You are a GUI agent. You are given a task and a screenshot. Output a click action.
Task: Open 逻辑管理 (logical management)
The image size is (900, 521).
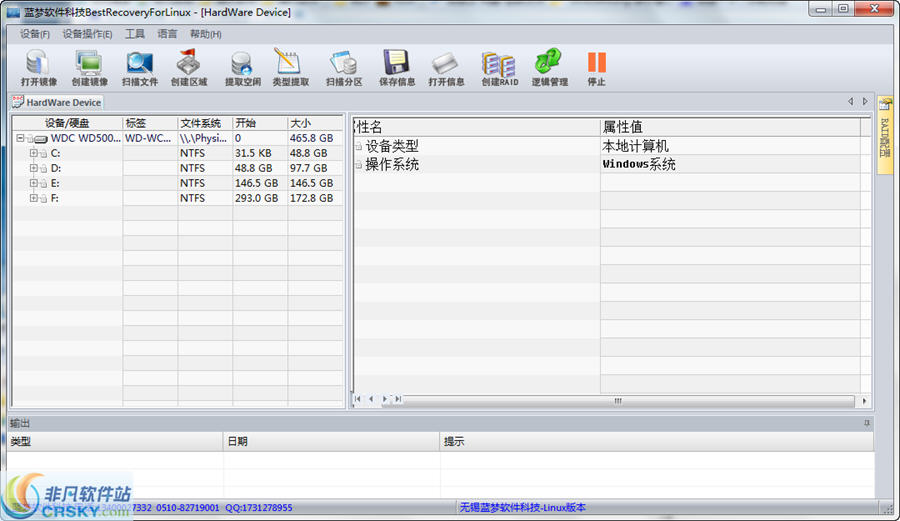(x=549, y=68)
